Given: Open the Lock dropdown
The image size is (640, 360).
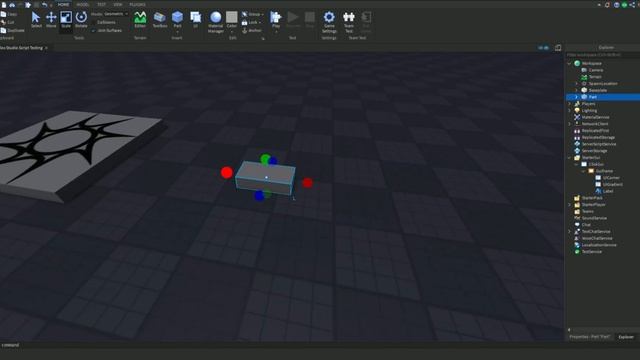Looking at the screenshot, I should tap(251, 22).
